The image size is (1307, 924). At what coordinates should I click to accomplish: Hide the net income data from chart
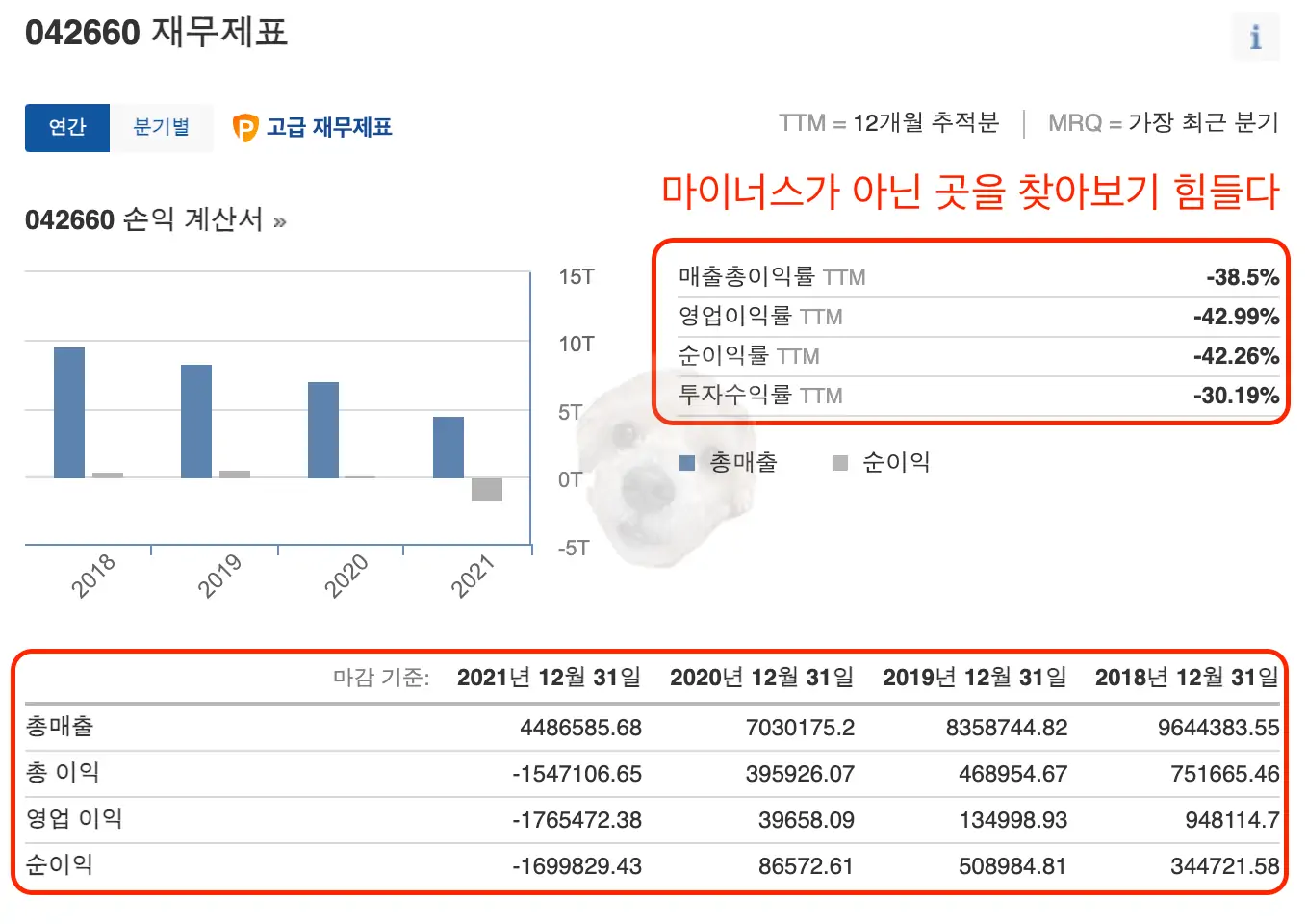tap(895, 462)
